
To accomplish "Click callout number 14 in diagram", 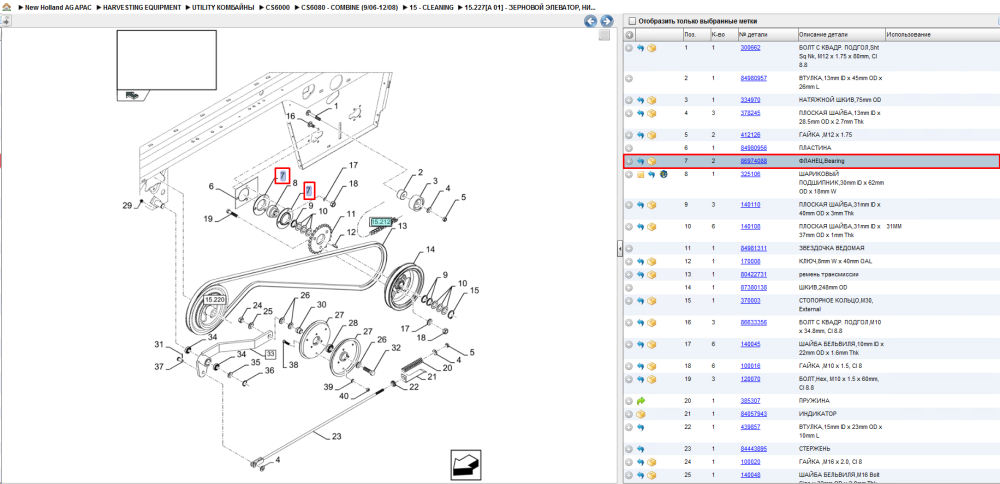I will (430, 249).
